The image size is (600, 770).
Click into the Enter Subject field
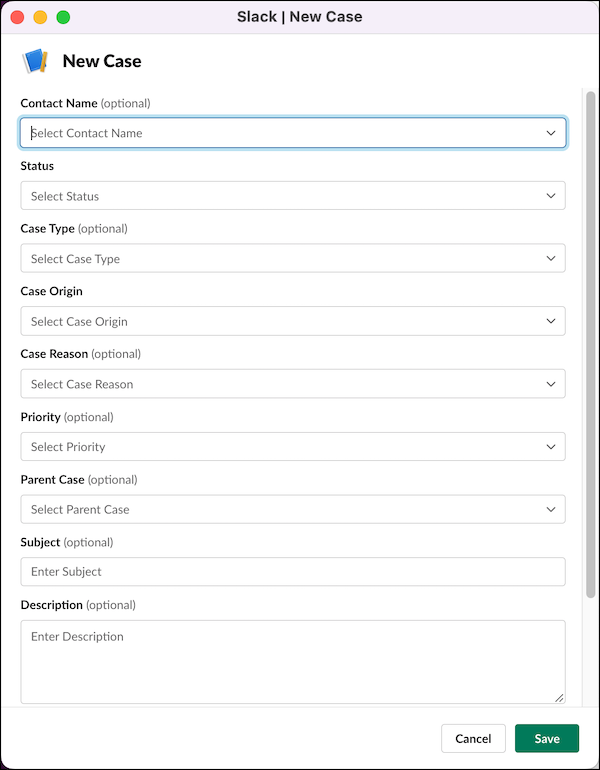point(293,572)
